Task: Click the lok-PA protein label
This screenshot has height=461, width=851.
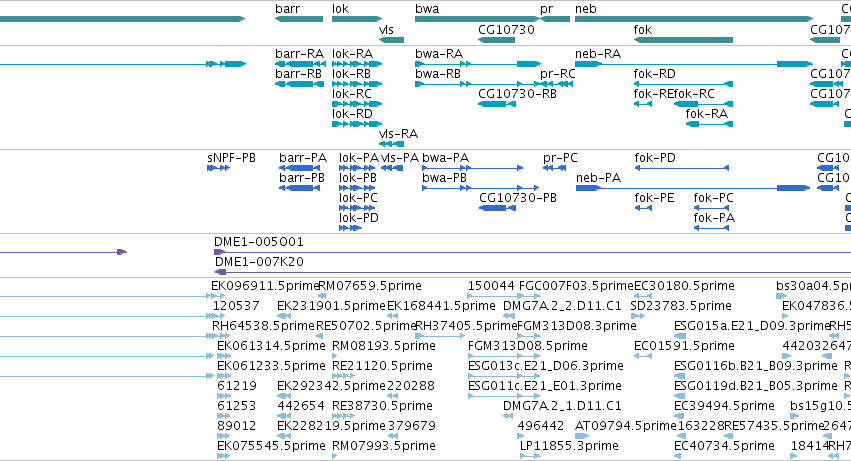Action: 359,158
